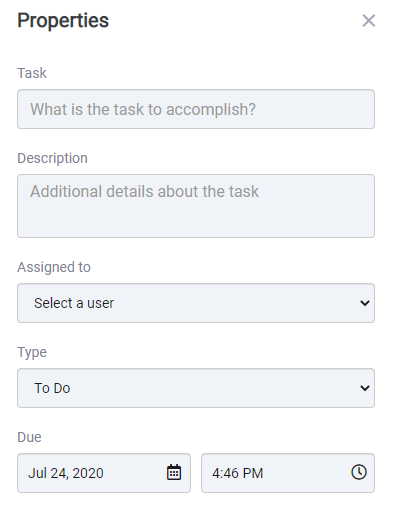Screen dimensions: 393x507
Task: Select the Jul 24, 2020 due date field
Action: click(x=104, y=473)
